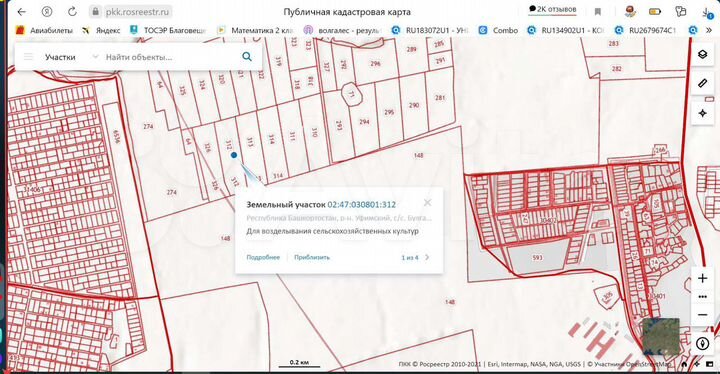Screen dimensions: 720x374
Task: Go back using the browser back arrow
Action: [21, 12]
